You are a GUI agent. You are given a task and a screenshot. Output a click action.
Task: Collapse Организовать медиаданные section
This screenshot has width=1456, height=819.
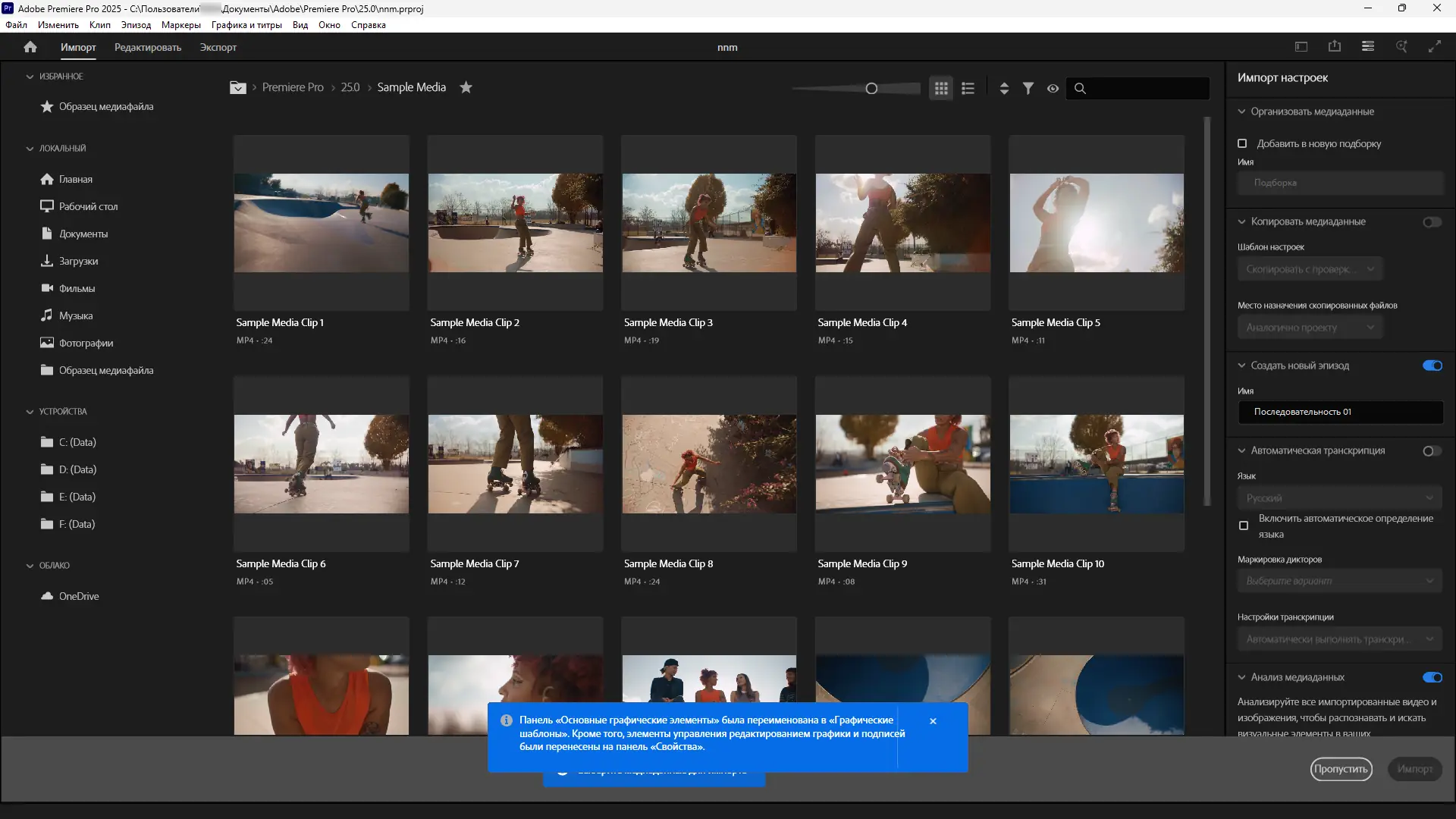click(1241, 111)
